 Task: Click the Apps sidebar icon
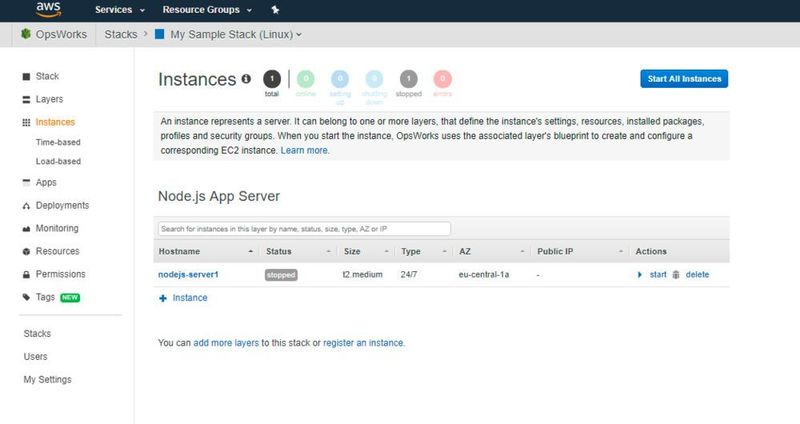pyautogui.click(x=26, y=182)
